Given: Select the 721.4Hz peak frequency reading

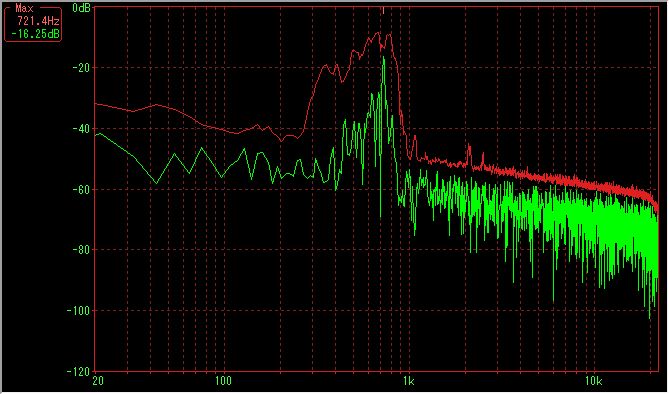Looking at the screenshot, I should tap(38, 21).
